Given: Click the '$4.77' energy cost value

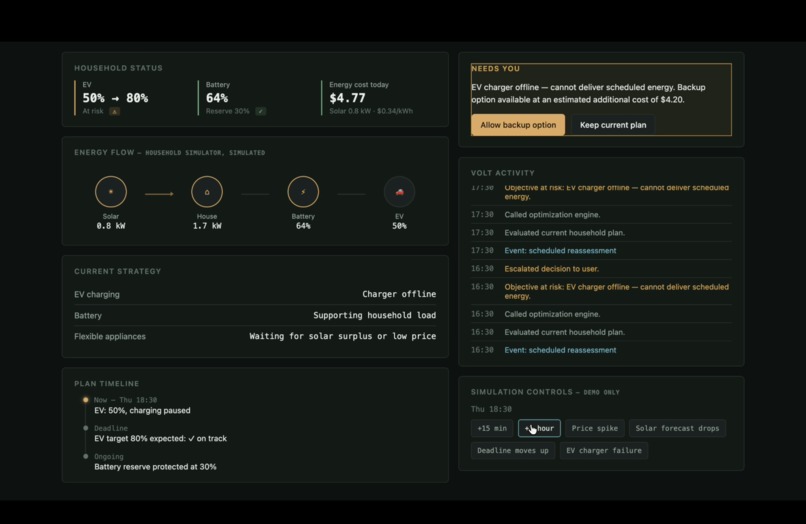Looking at the screenshot, I should click(x=347, y=98).
